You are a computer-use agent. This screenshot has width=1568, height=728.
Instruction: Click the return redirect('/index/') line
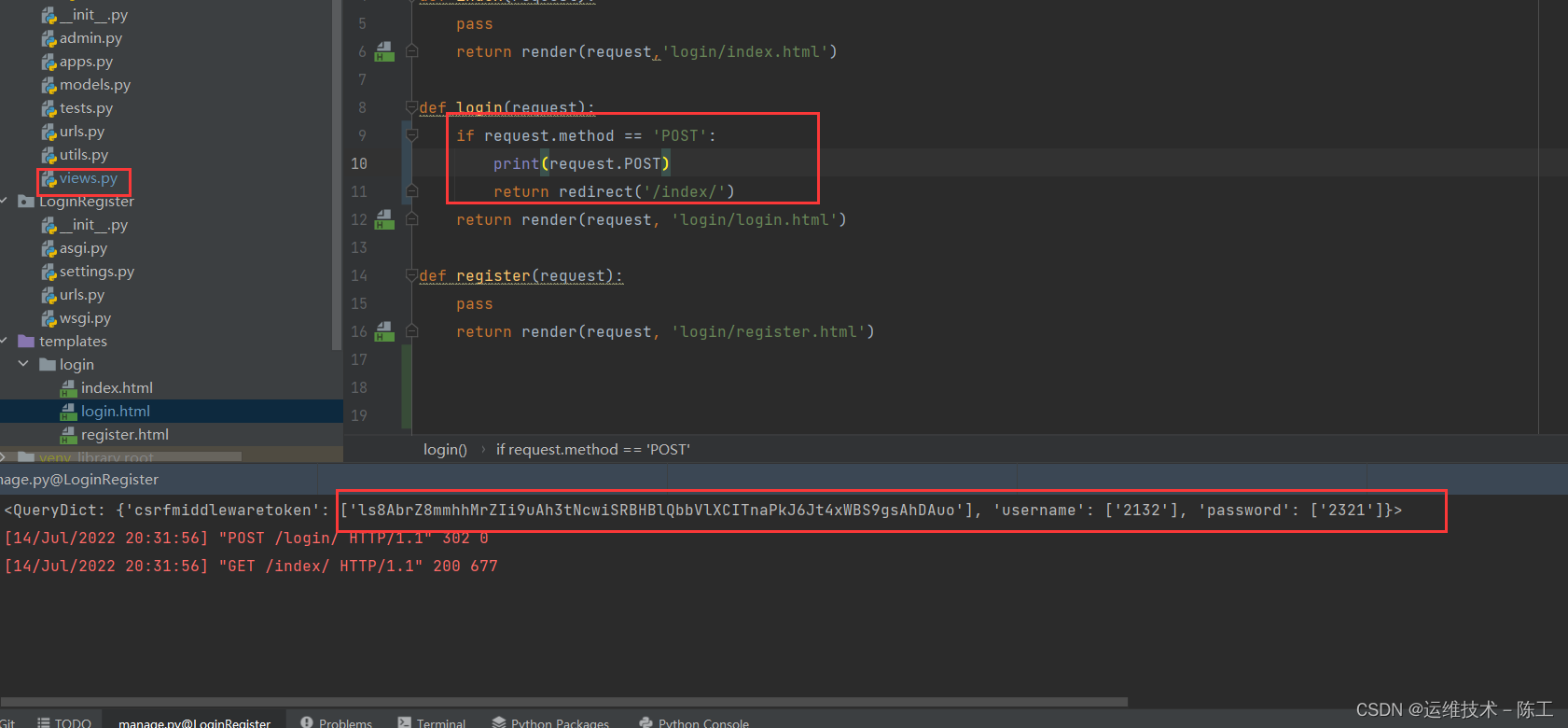pyautogui.click(x=614, y=192)
